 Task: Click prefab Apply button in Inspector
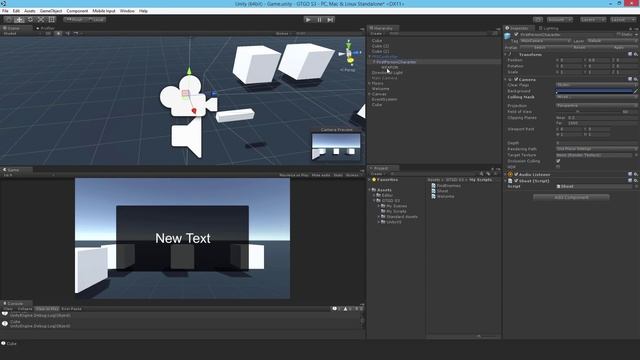click(618, 47)
